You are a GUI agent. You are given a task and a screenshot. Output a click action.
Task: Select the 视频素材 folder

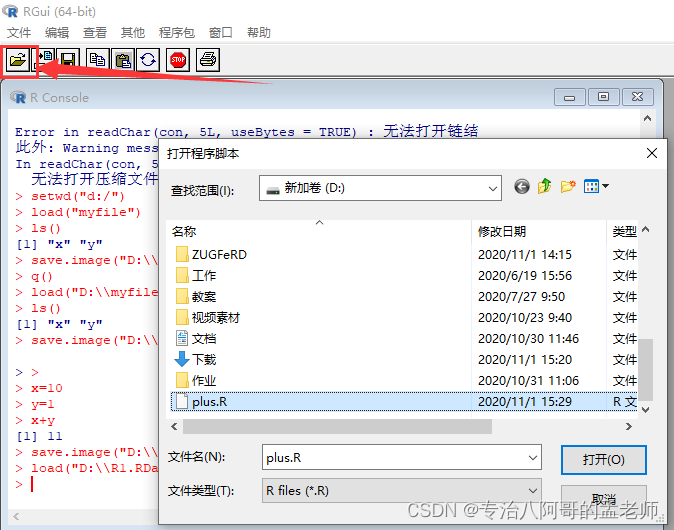(x=208, y=318)
